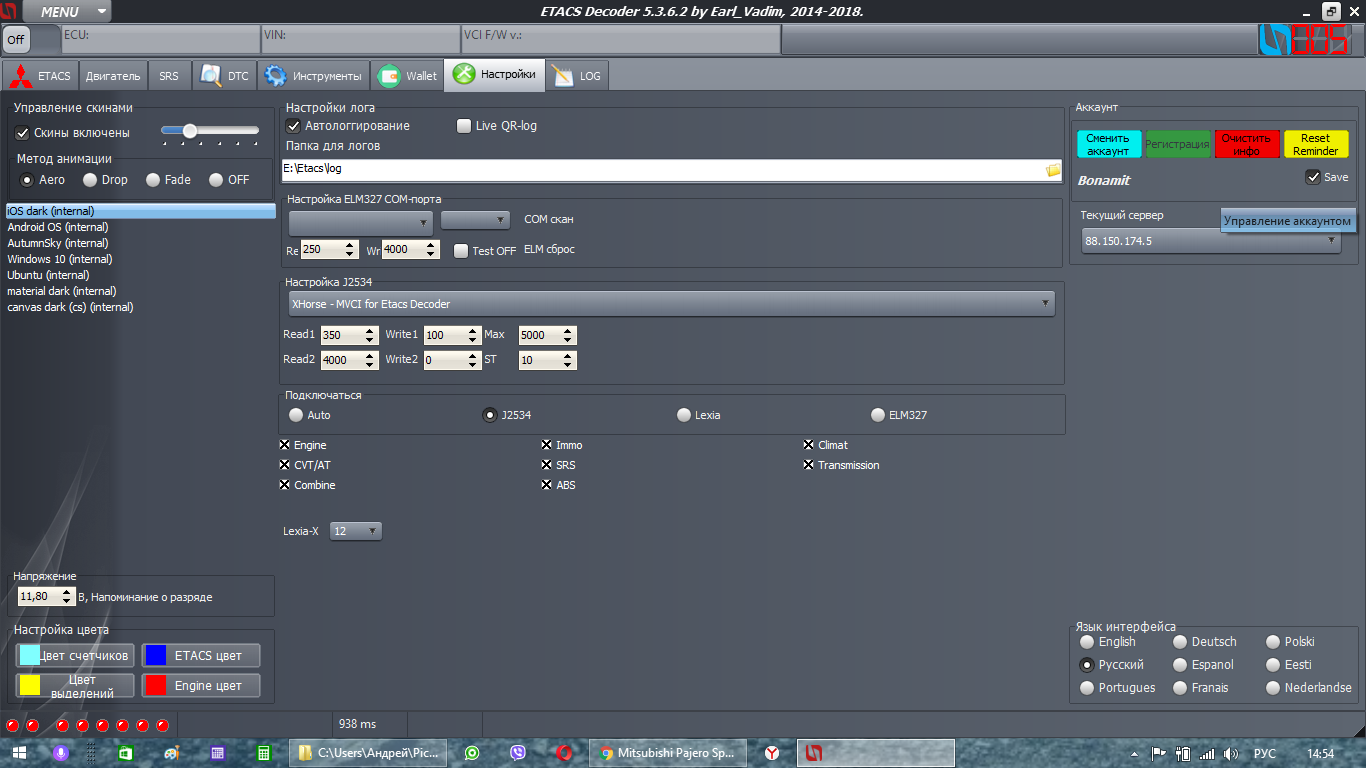Open the Lexia-X dropdown

(356, 531)
